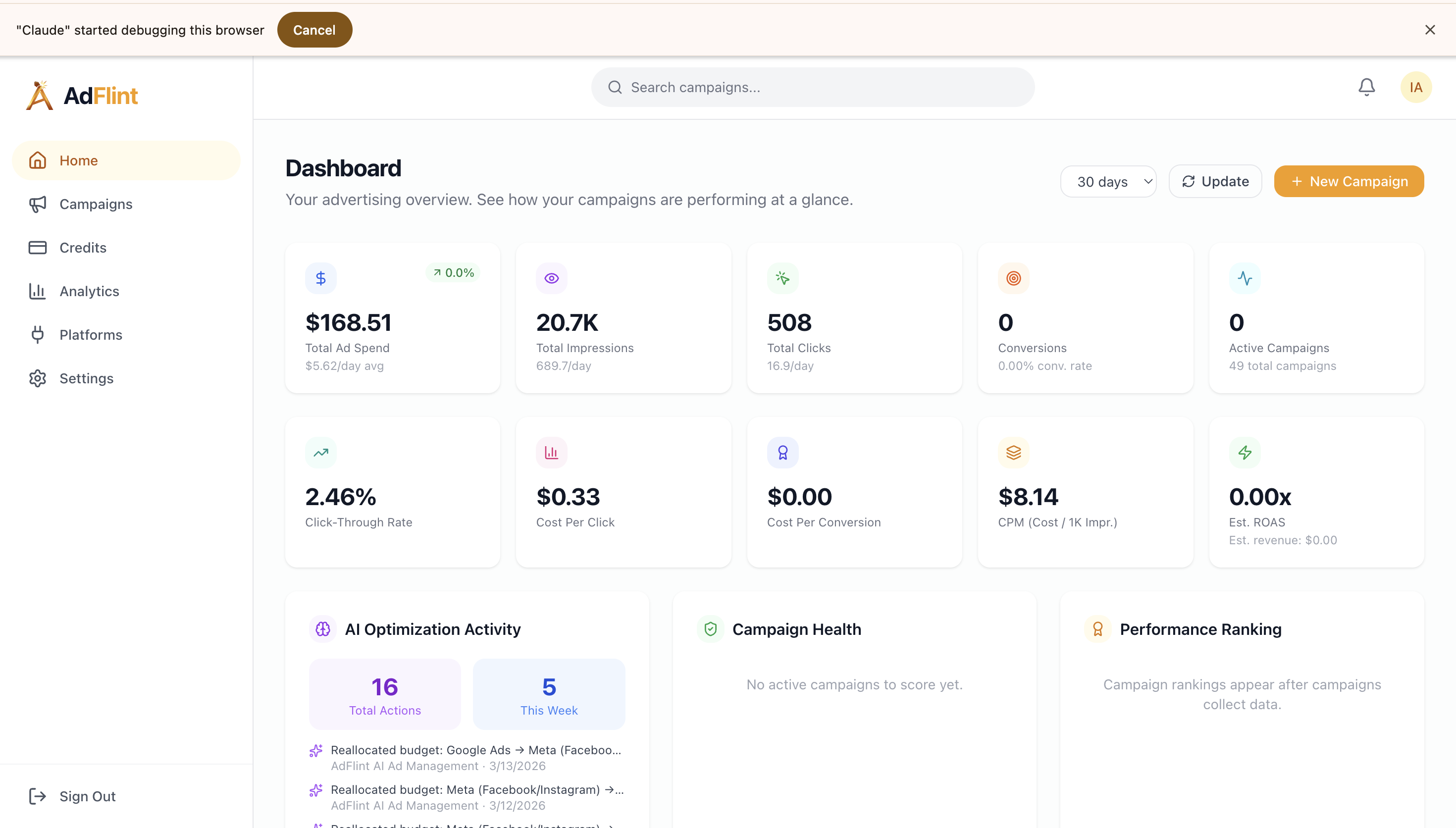Click the 'Est. revenue: $0.00' text
The image size is (1456, 828).
pyautogui.click(x=1283, y=540)
